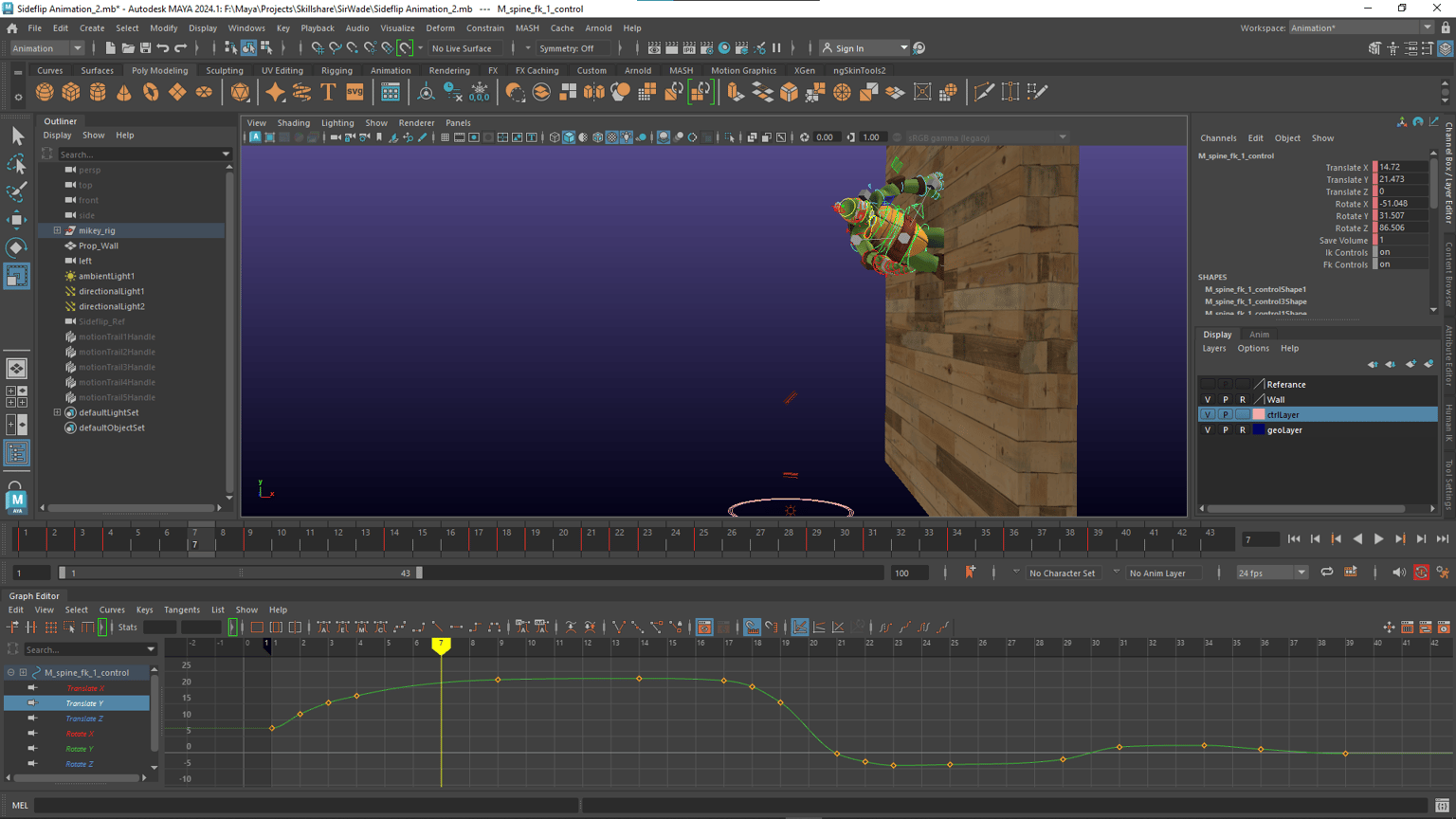Image resolution: width=1456 pixels, height=819 pixels.
Task: Select the arrow Select tool in toolbox
Action: point(17,137)
